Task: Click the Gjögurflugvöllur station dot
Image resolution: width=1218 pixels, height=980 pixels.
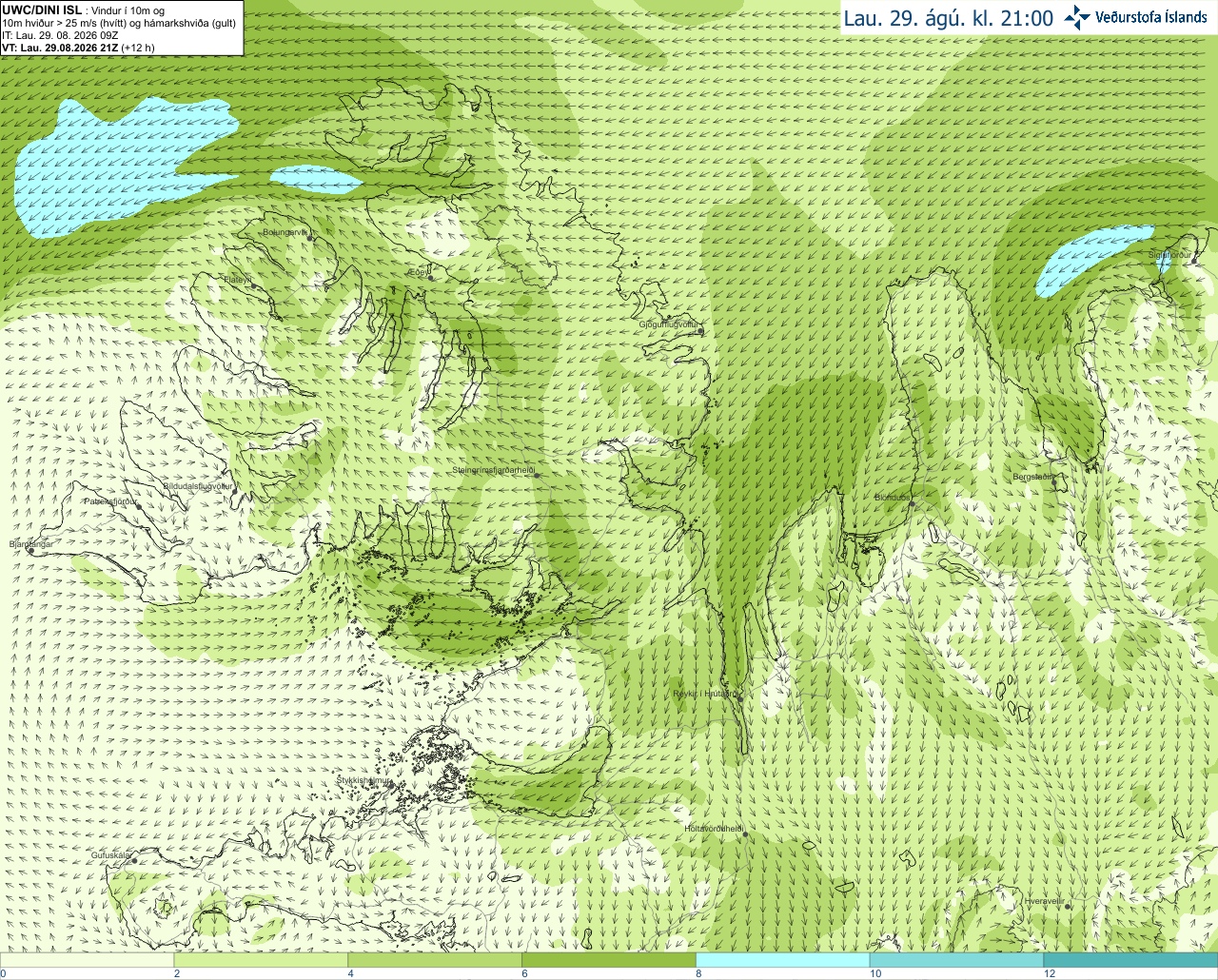Action: [700, 328]
